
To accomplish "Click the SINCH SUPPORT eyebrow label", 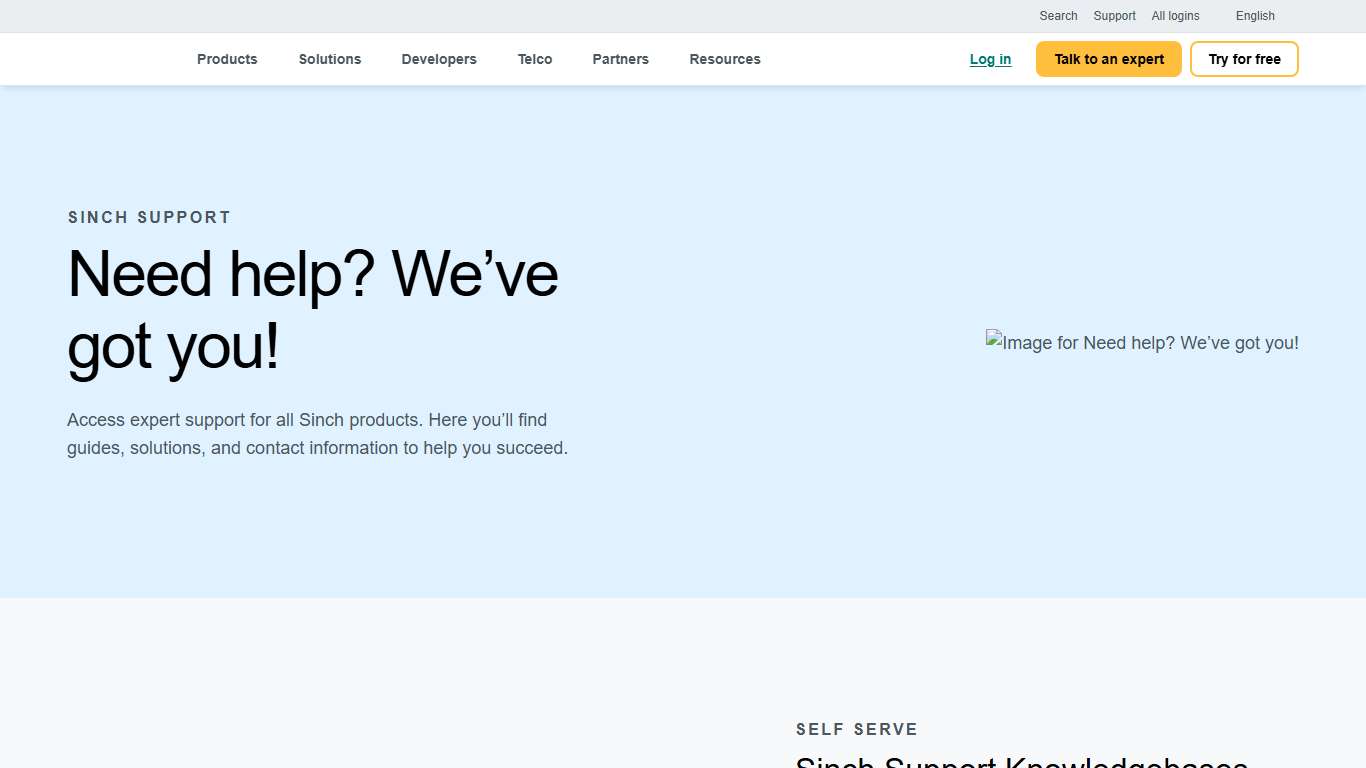I will tap(149, 217).
